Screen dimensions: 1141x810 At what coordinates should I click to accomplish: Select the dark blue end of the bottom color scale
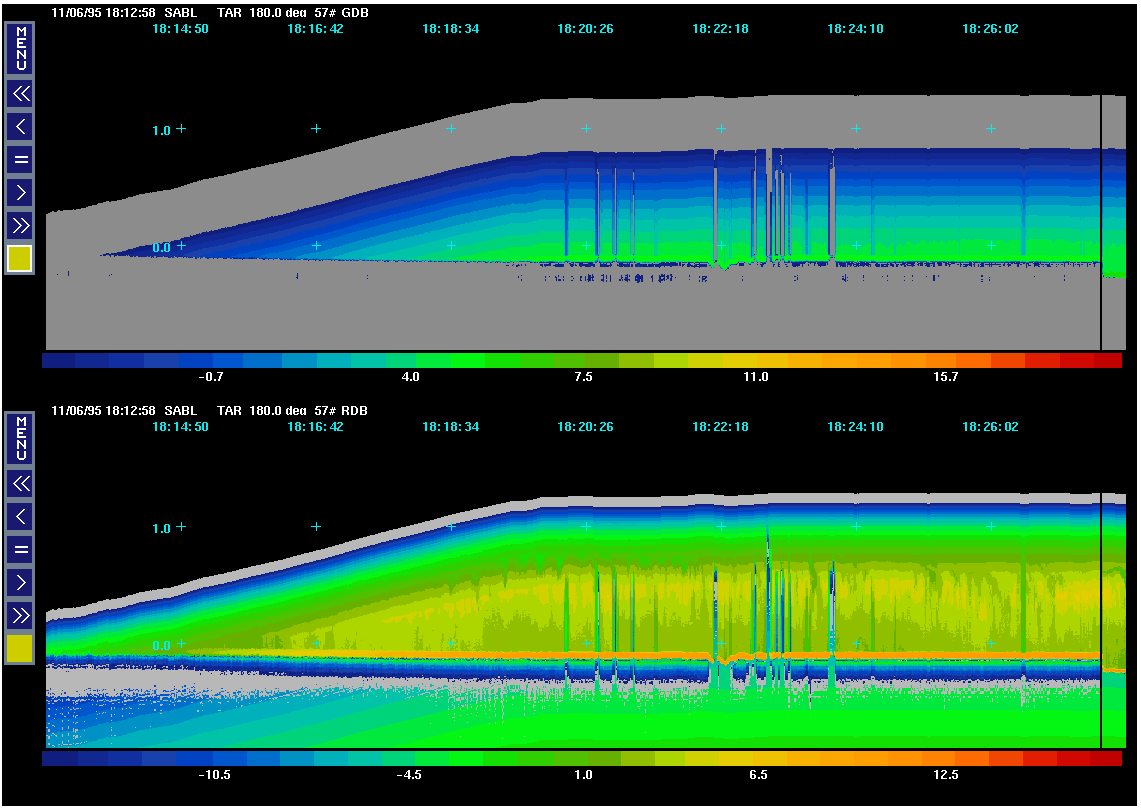pos(58,759)
